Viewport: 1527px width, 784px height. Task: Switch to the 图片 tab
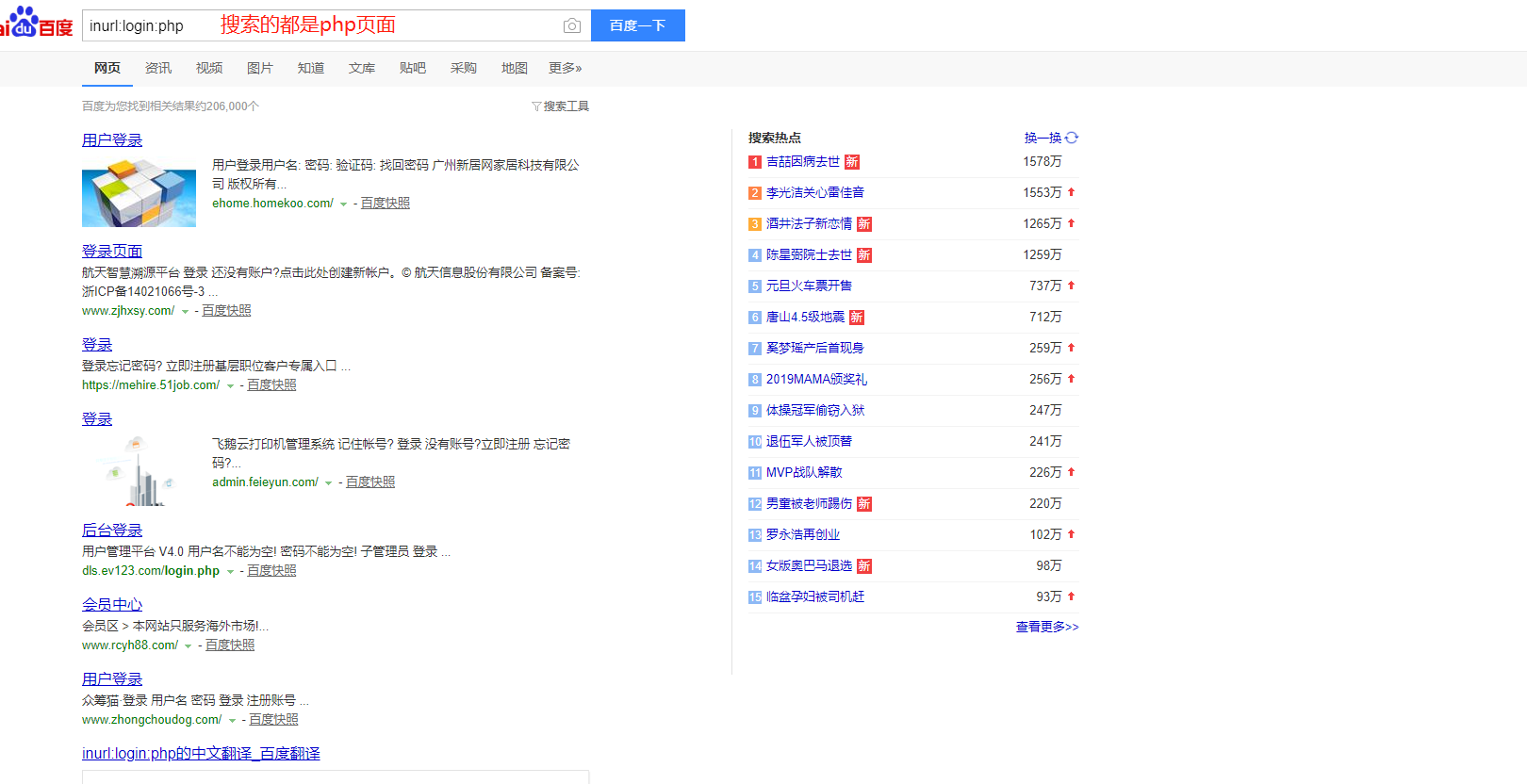pos(260,68)
